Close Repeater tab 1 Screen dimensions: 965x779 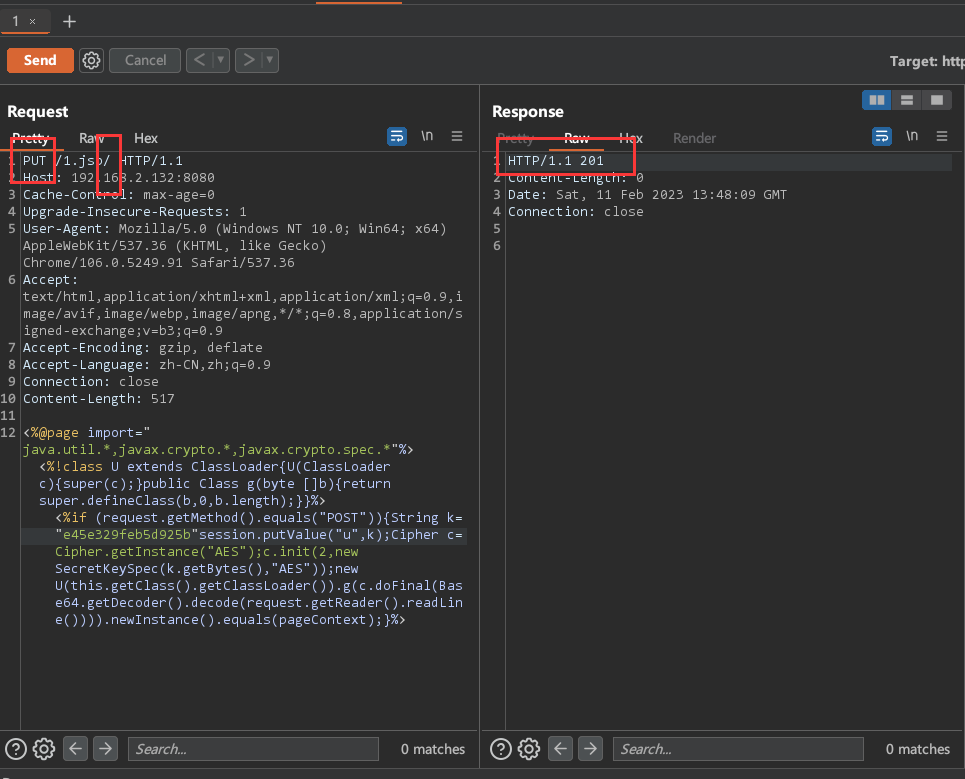pos(33,22)
